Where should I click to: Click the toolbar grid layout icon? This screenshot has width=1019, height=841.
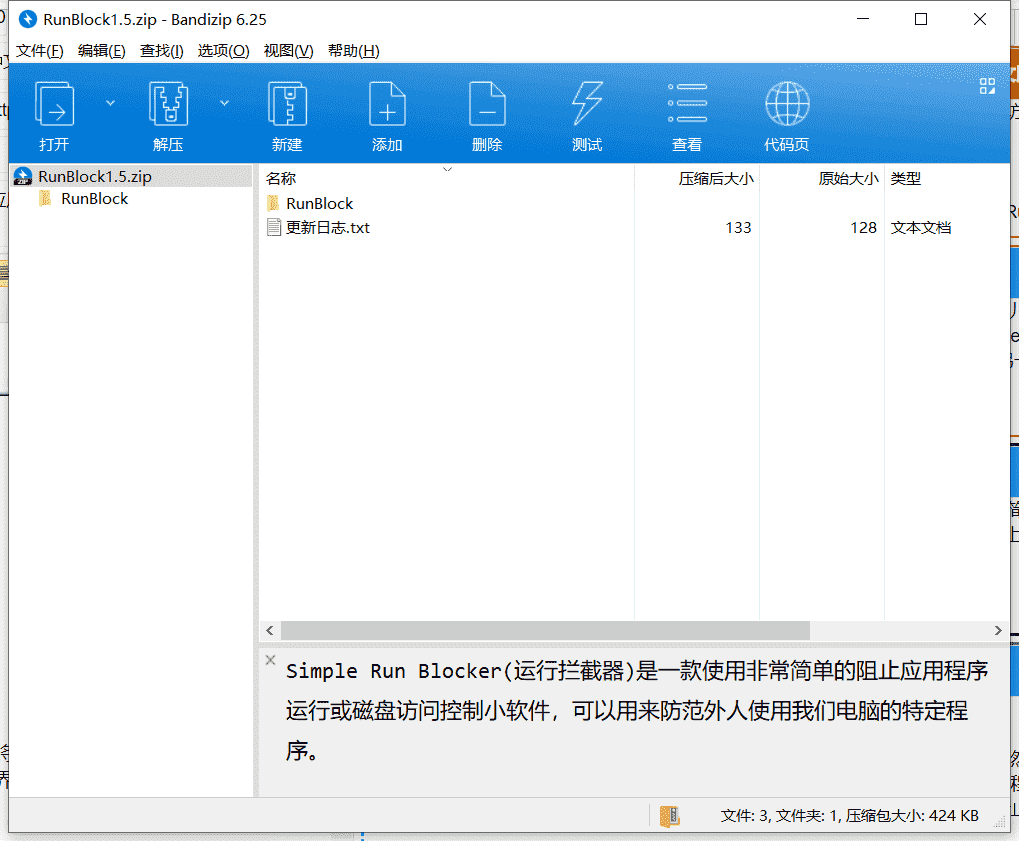[x=987, y=86]
